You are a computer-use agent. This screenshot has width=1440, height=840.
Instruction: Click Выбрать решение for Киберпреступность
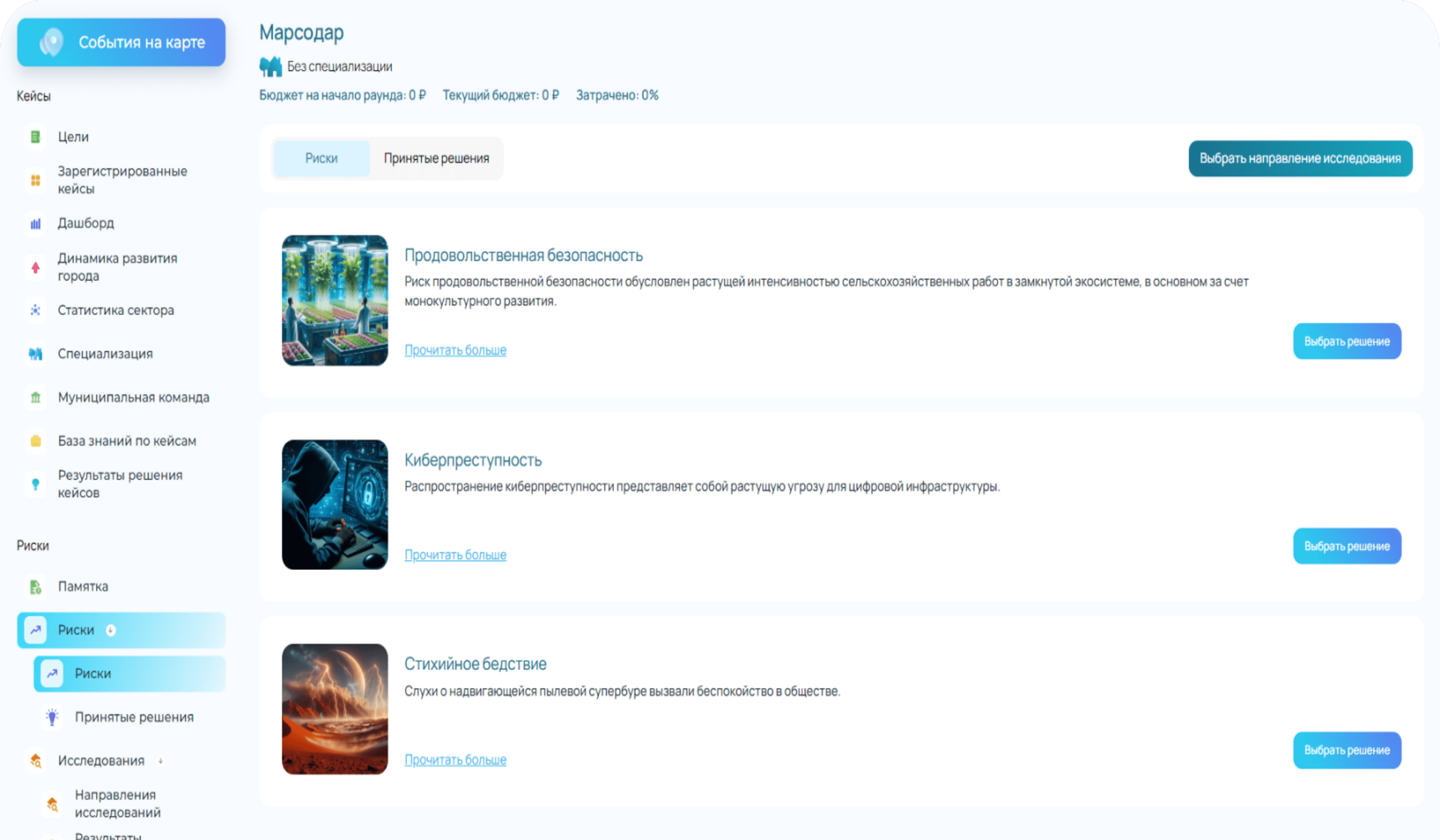click(1346, 546)
